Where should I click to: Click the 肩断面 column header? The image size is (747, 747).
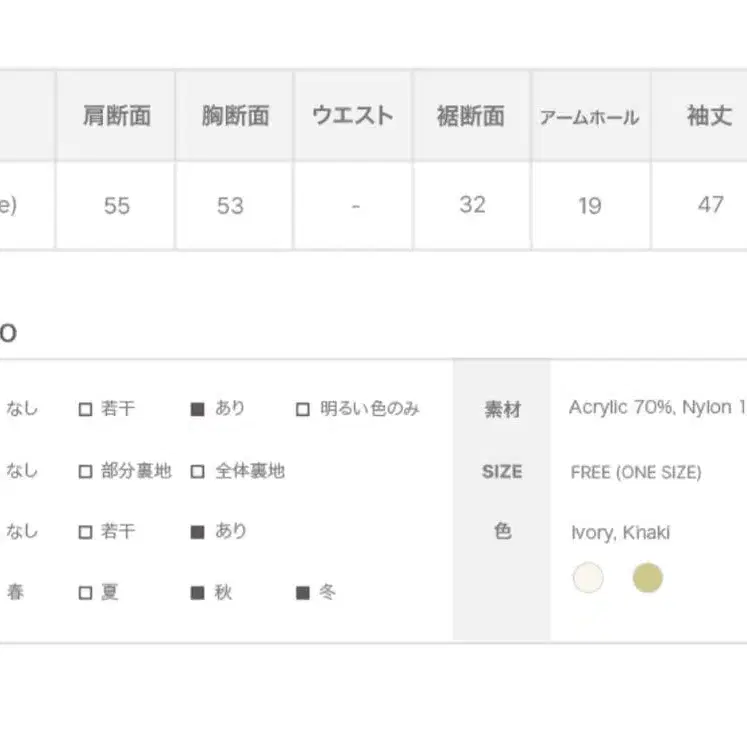(116, 116)
